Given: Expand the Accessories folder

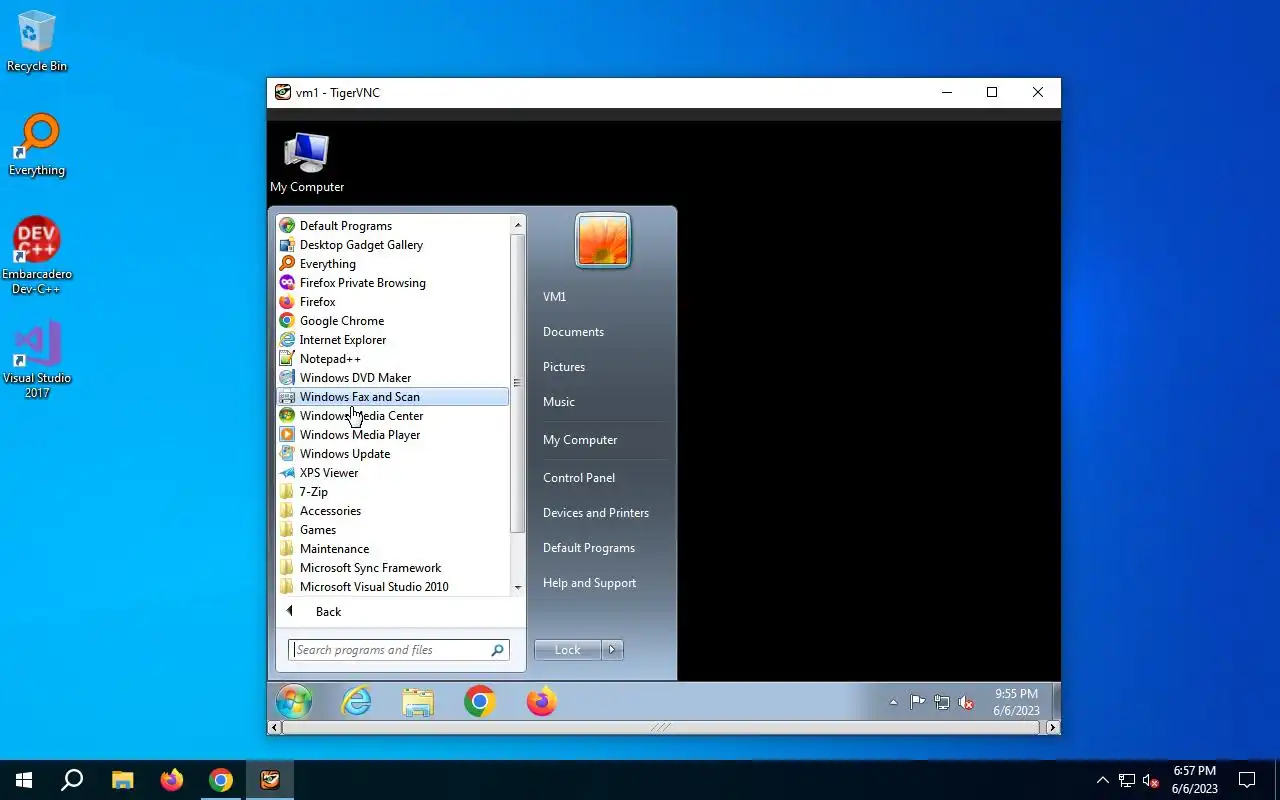Looking at the screenshot, I should pos(393,511).
